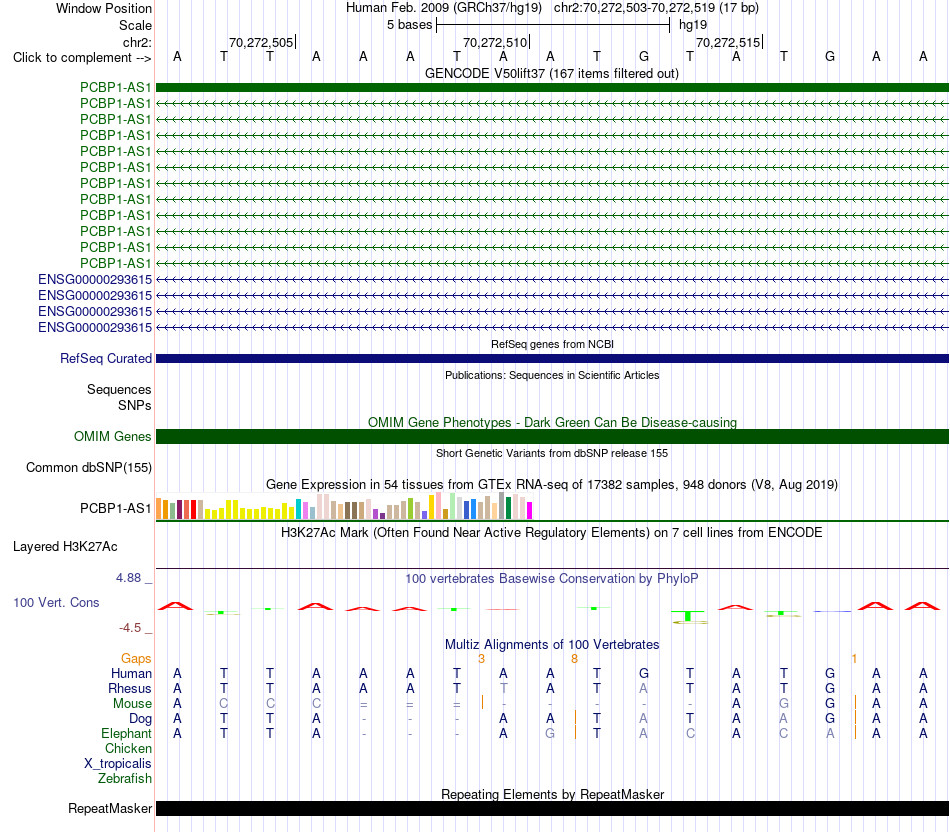
Task: Click the 'Click to complement -->' label
Action: coord(82,58)
